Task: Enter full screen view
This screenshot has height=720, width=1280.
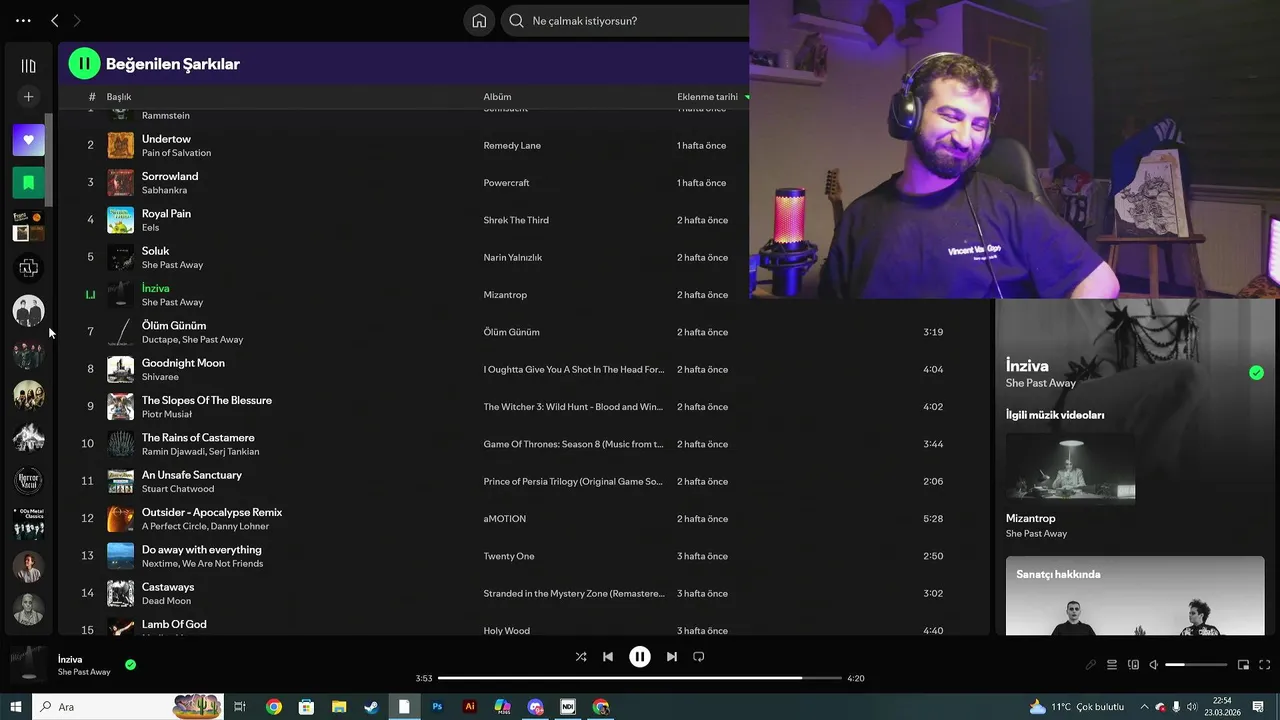Action: (x=1265, y=665)
